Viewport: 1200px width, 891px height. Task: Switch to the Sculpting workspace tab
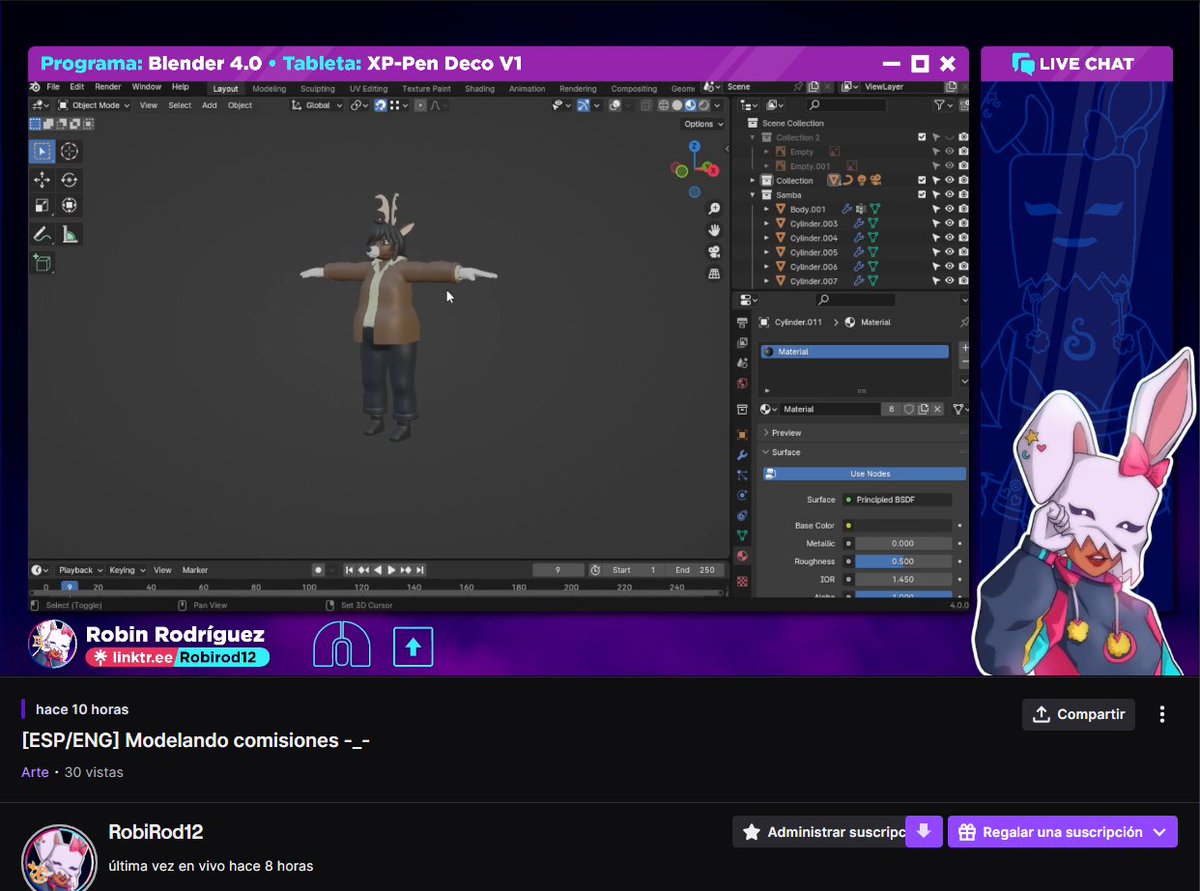pyautogui.click(x=318, y=89)
